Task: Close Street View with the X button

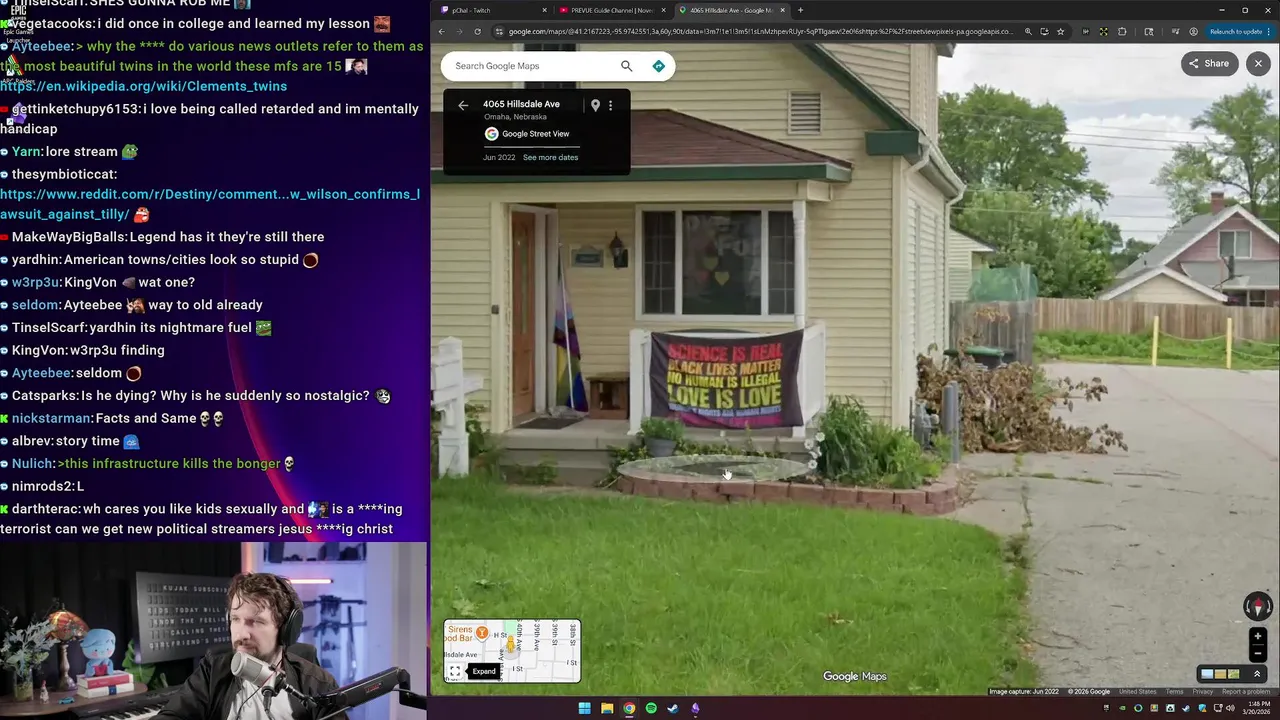Action: pos(1258,64)
